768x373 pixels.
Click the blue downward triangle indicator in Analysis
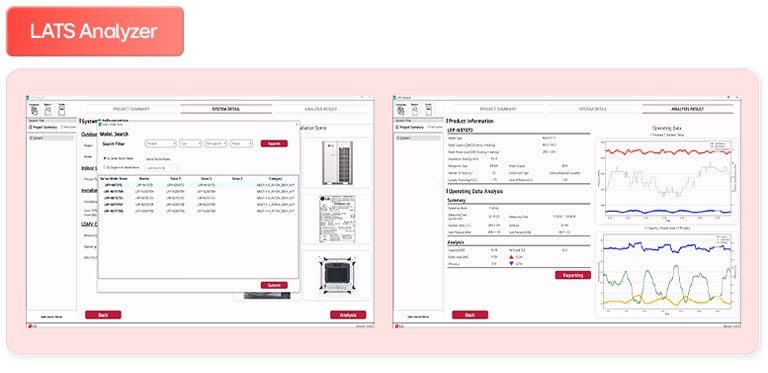511,263
